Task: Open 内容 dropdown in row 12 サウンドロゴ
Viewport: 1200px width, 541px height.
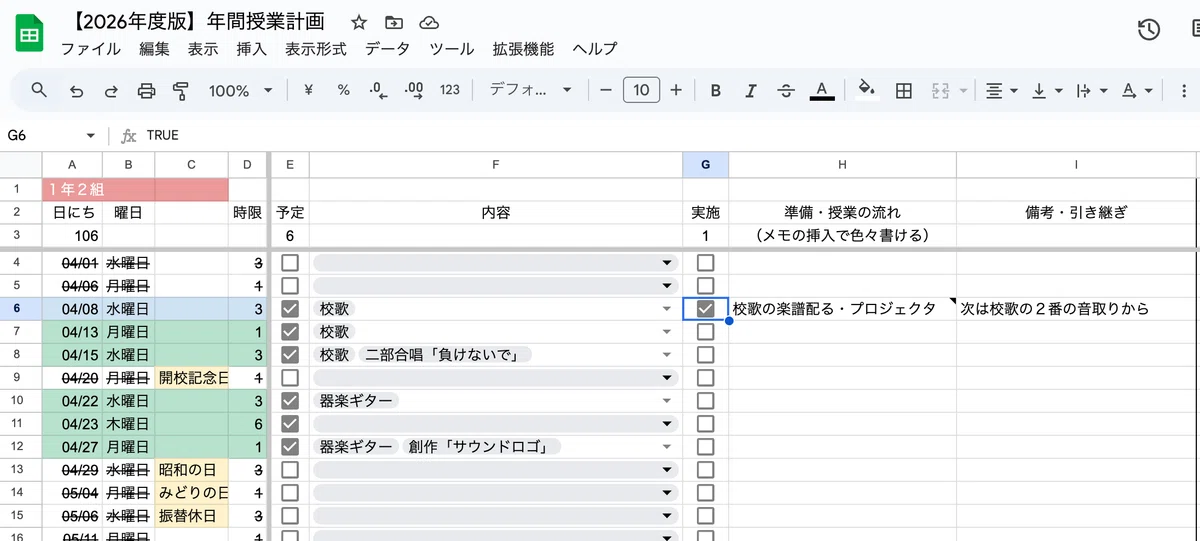Action: 667,448
